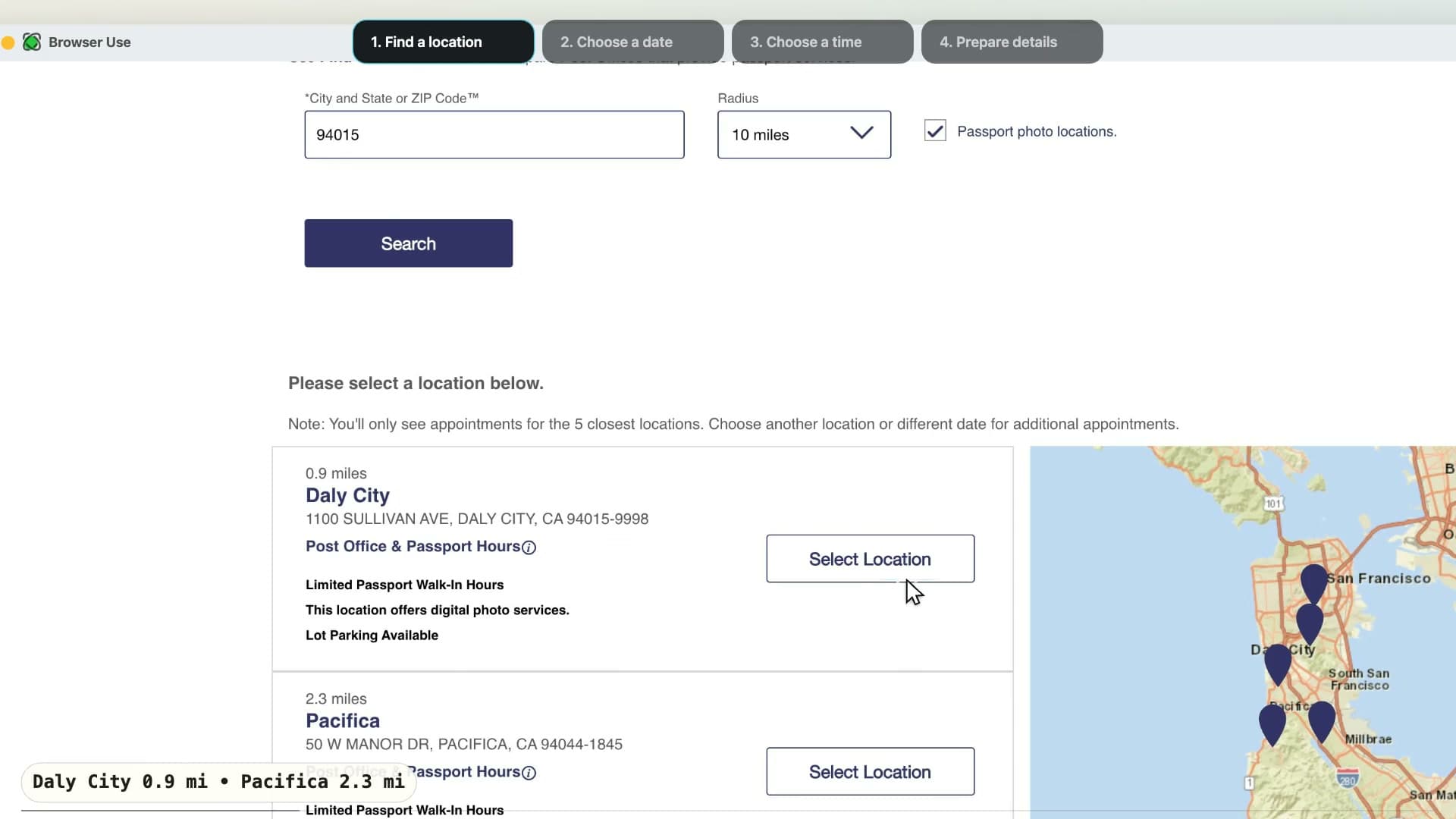The height and width of the screenshot is (819, 1456).
Task: Click the '0.9 miles' distance text
Action: [x=336, y=473]
